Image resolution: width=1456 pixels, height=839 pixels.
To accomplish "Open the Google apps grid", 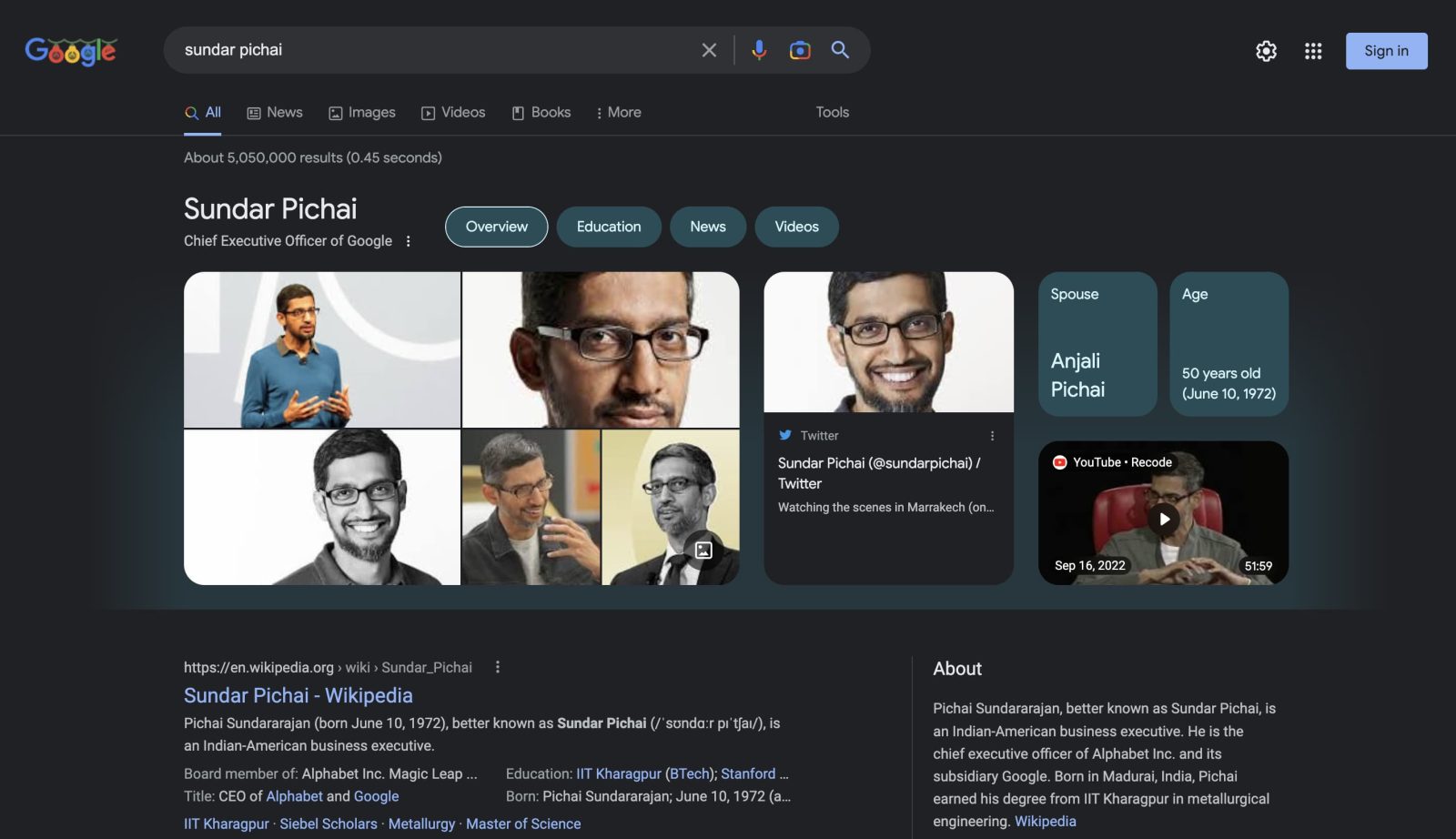I will click(1312, 51).
